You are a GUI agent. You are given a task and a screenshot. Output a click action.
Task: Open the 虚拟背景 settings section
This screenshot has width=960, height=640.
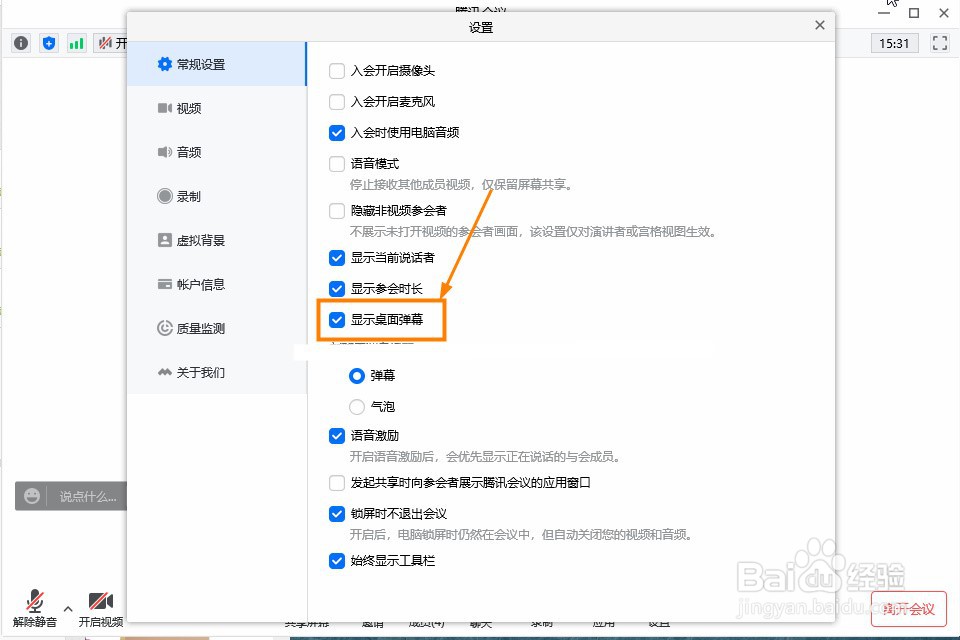[193, 240]
